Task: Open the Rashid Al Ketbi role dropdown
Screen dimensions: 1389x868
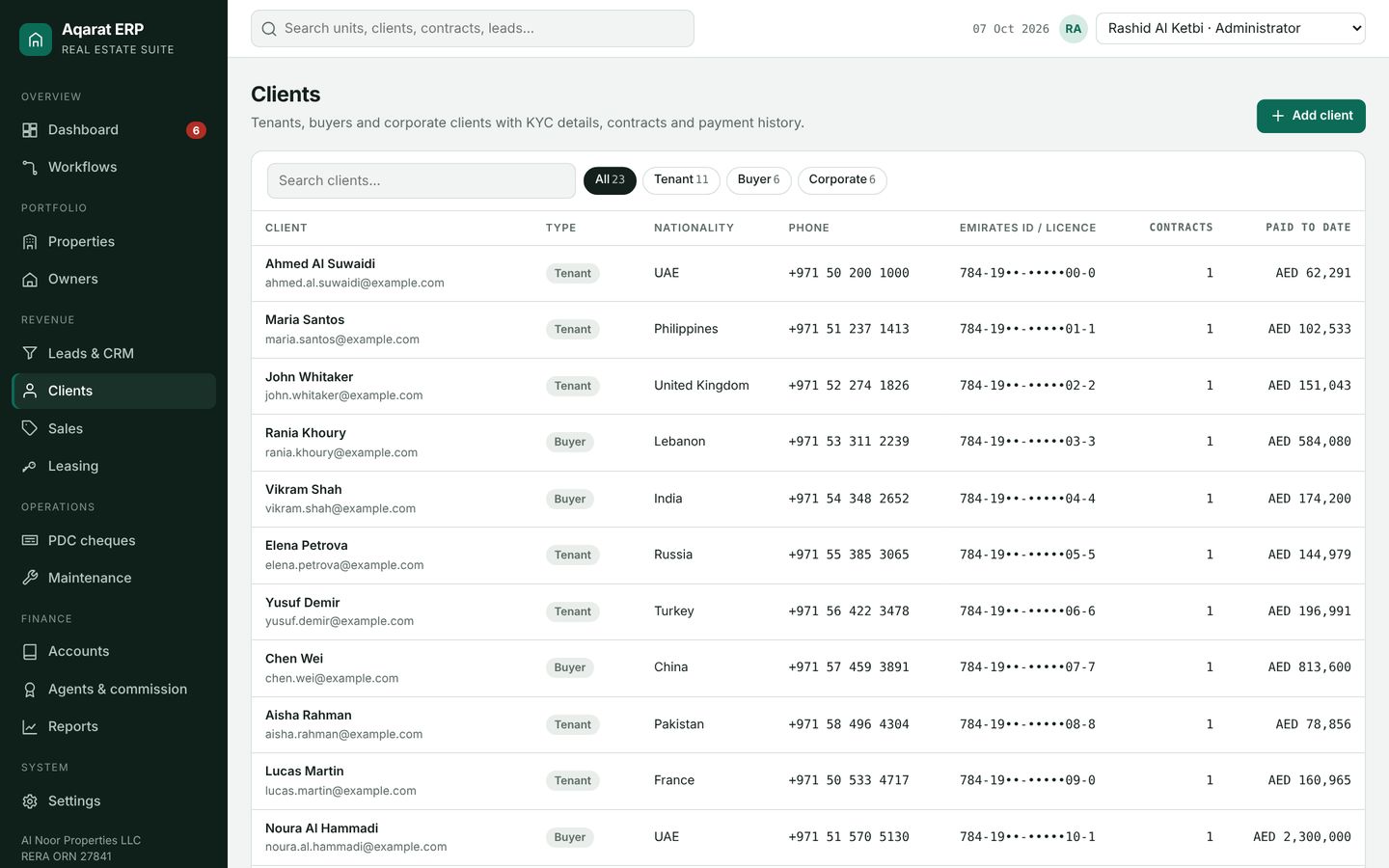Action: click(x=1230, y=29)
